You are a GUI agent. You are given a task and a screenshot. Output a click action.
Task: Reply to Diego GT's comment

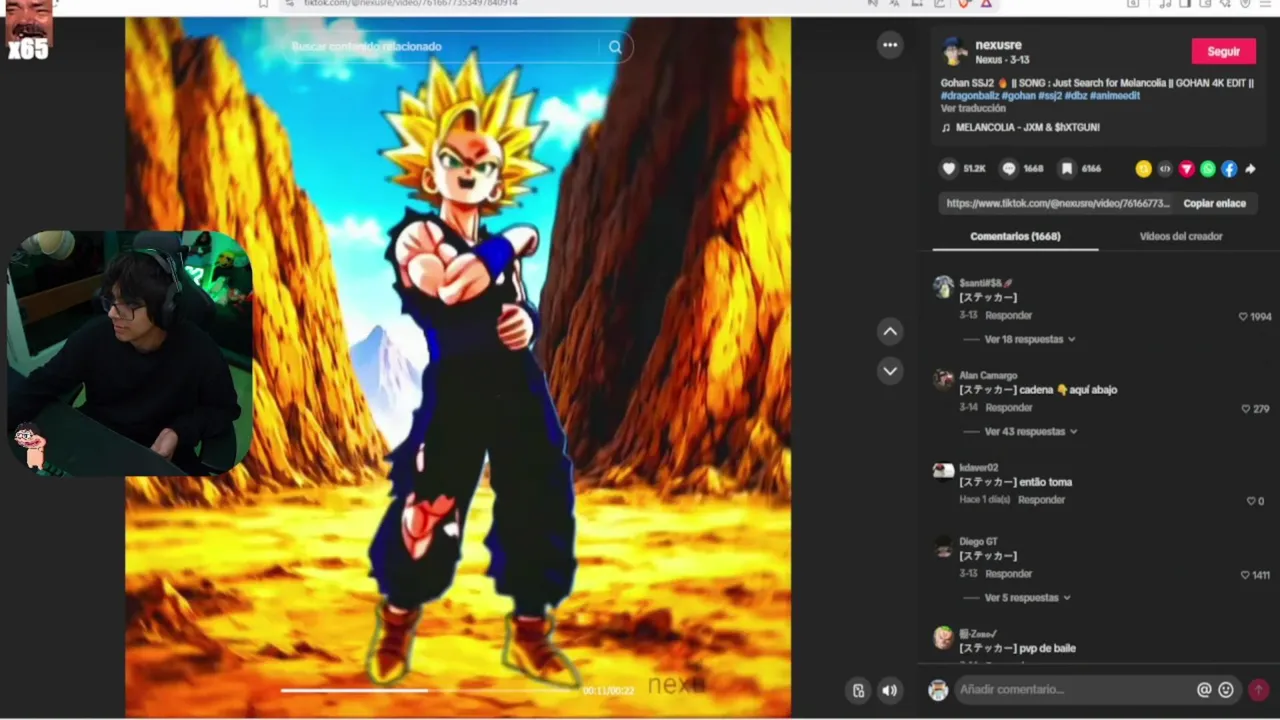coord(1008,573)
